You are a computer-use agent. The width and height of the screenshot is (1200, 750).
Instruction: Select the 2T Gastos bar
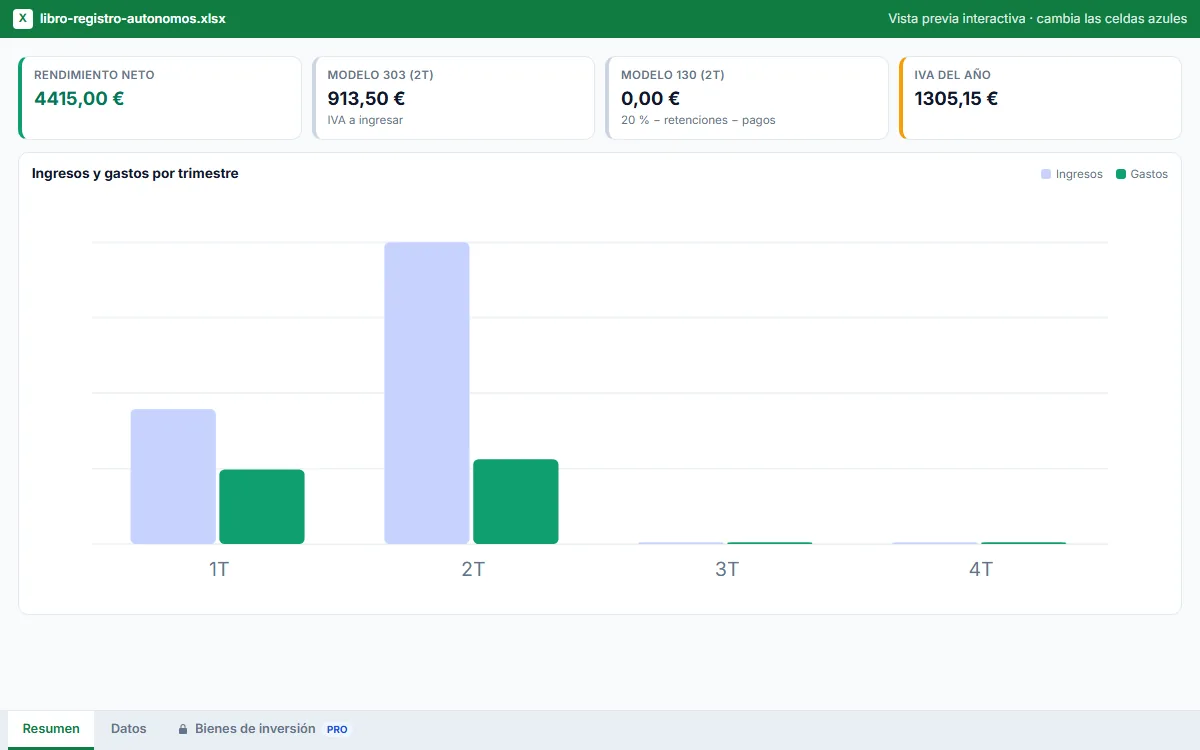516,501
